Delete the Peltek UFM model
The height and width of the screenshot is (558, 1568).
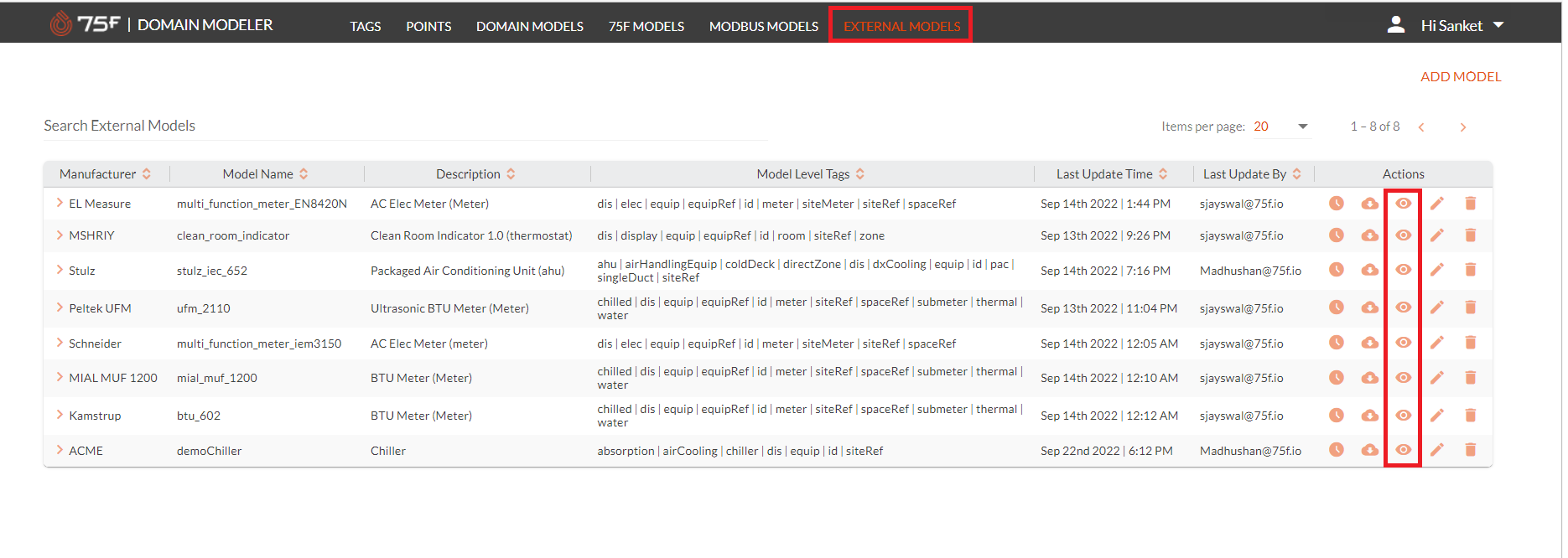pos(1471,307)
